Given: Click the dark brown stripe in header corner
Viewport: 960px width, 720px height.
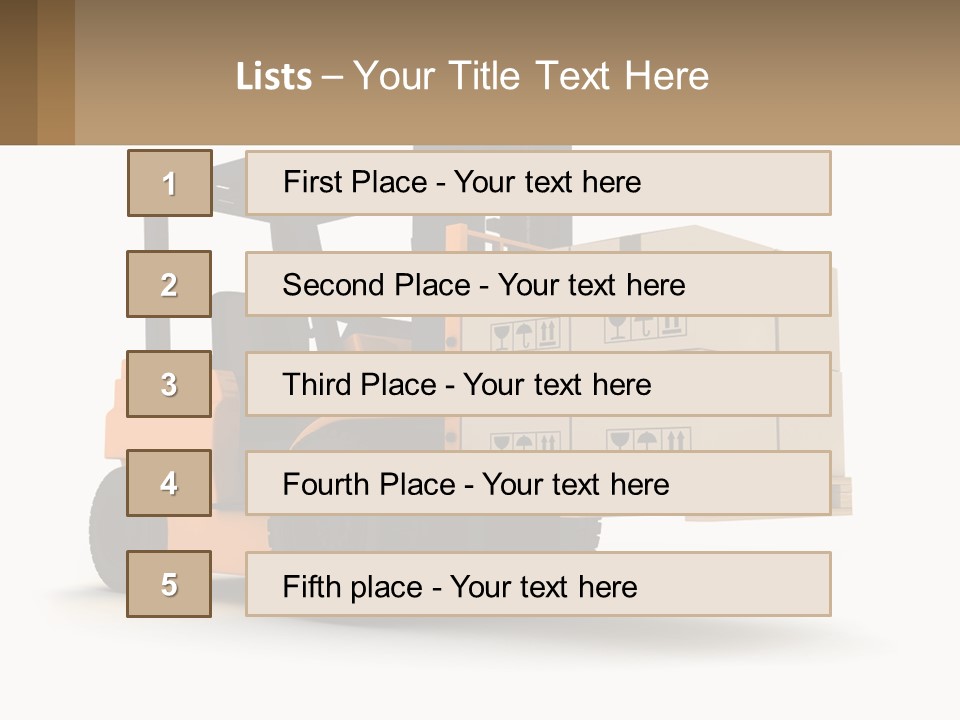Looking at the screenshot, I should (18, 72).
